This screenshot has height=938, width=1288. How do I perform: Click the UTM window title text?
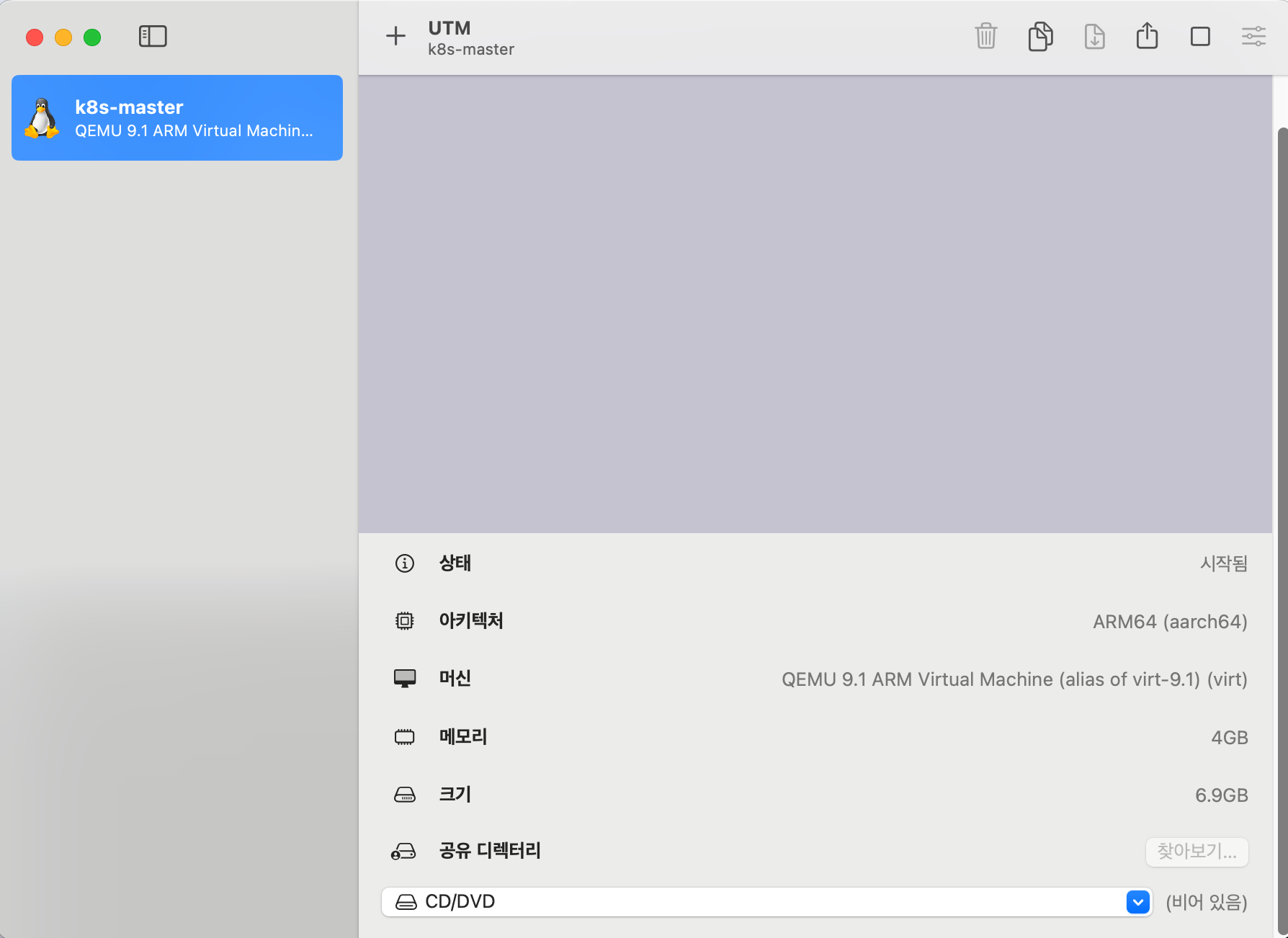[x=450, y=28]
